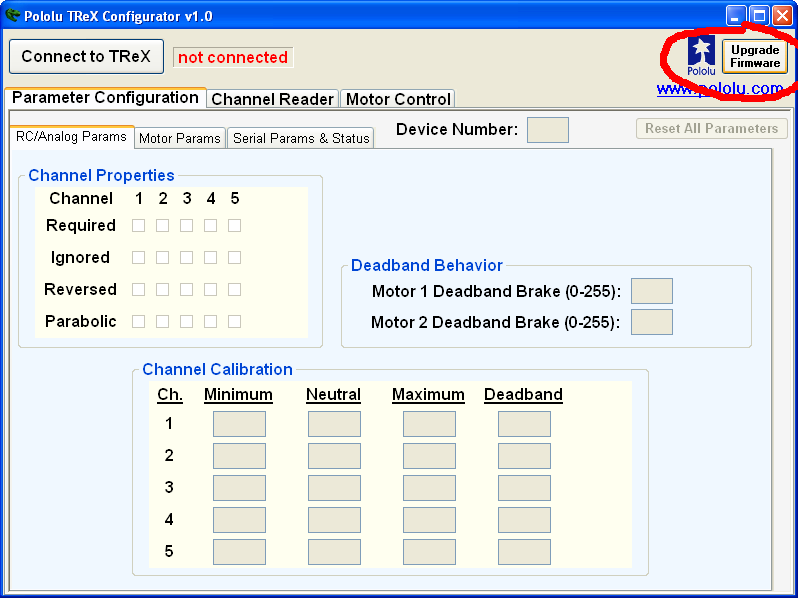Click the Pololu logo icon
The image size is (798, 598).
click(x=701, y=55)
